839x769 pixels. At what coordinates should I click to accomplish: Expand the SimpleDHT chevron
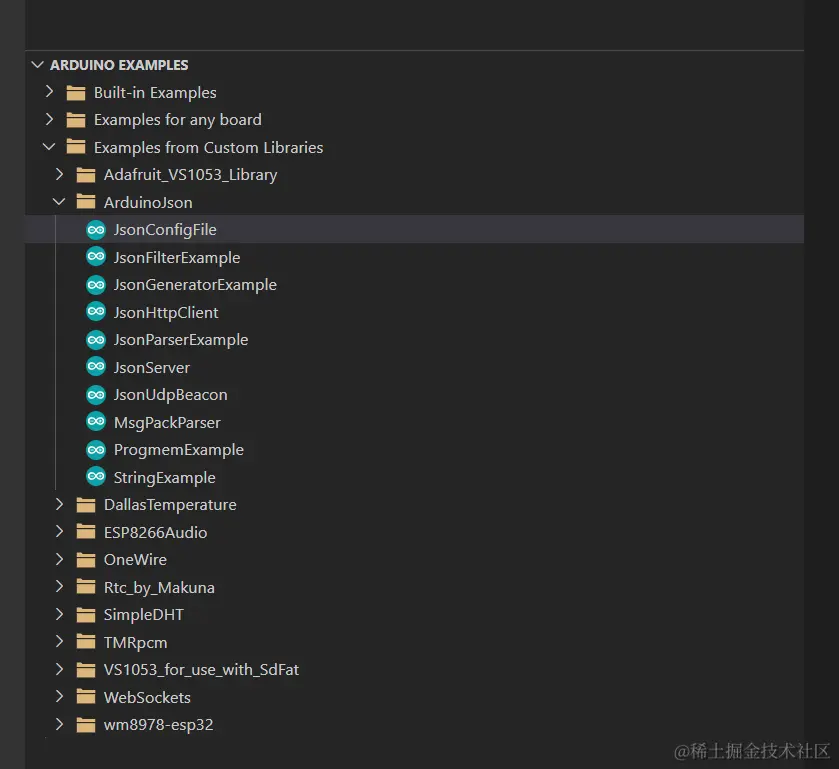pyautogui.click(x=59, y=614)
